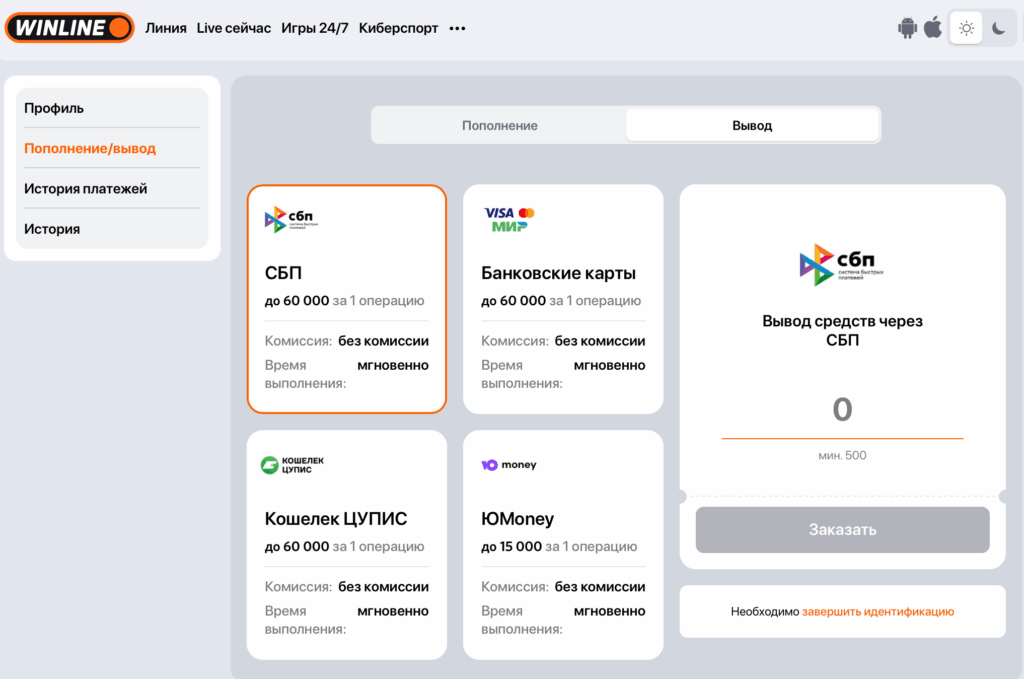Image resolution: width=1024 pixels, height=679 pixels.
Task: Open the Winline logo home link
Action: tap(69, 27)
